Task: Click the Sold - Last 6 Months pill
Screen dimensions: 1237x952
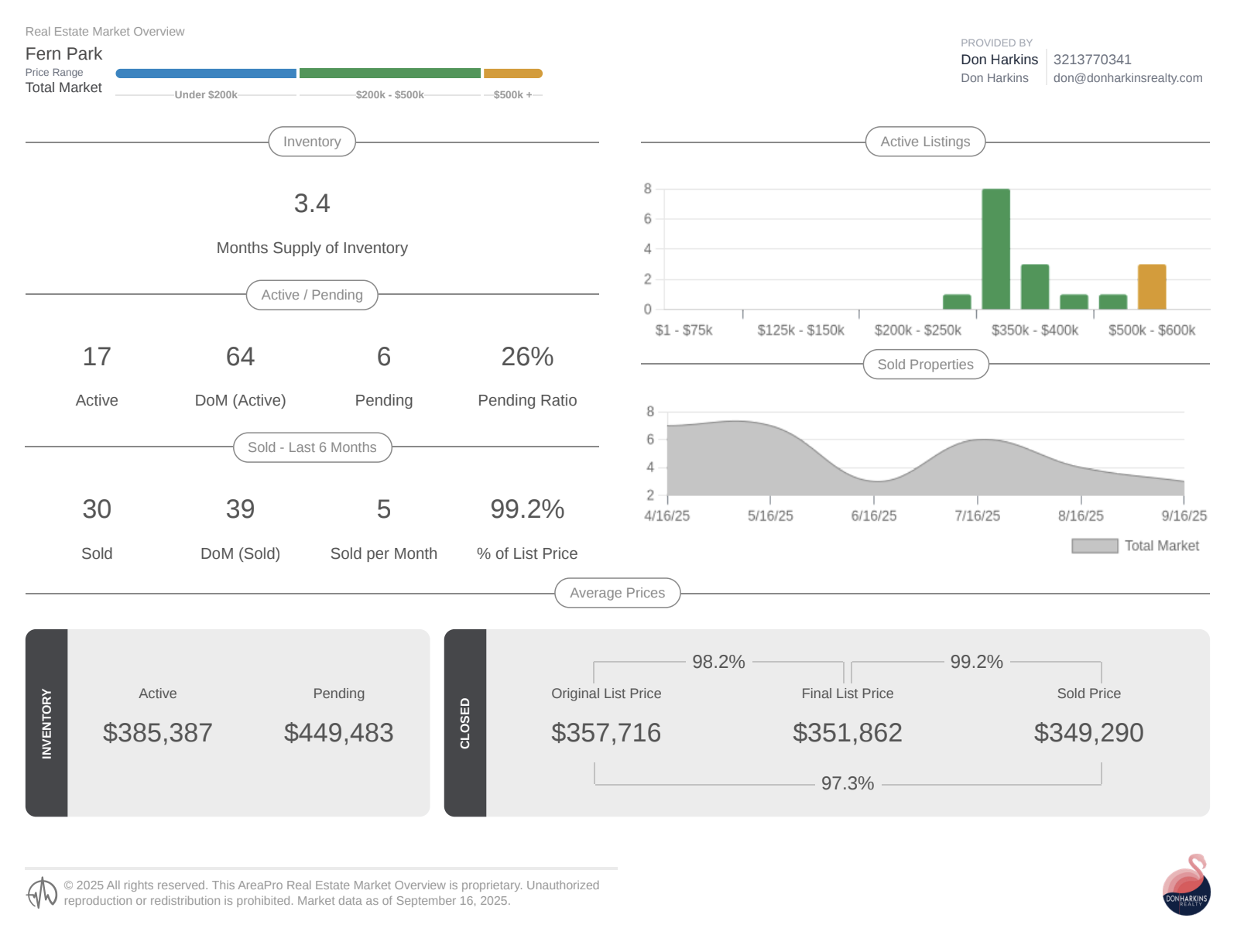Action: coord(312,447)
